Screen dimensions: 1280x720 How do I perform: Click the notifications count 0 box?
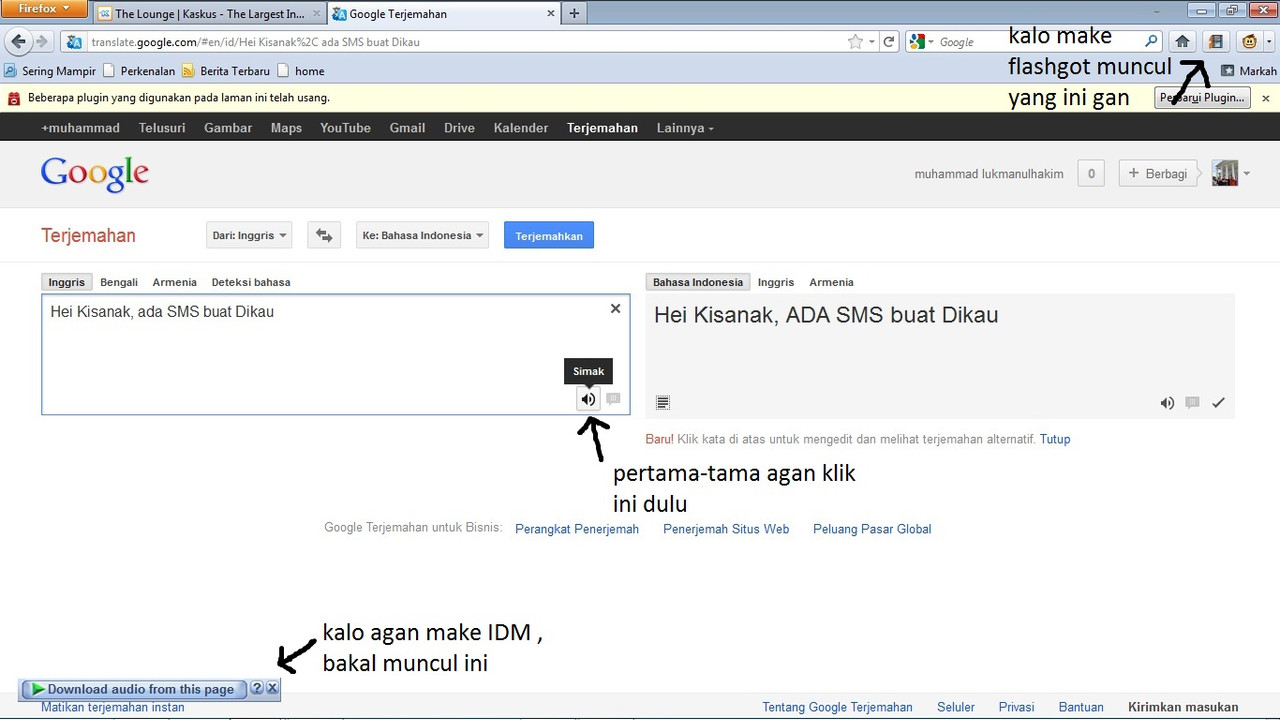click(x=1091, y=173)
